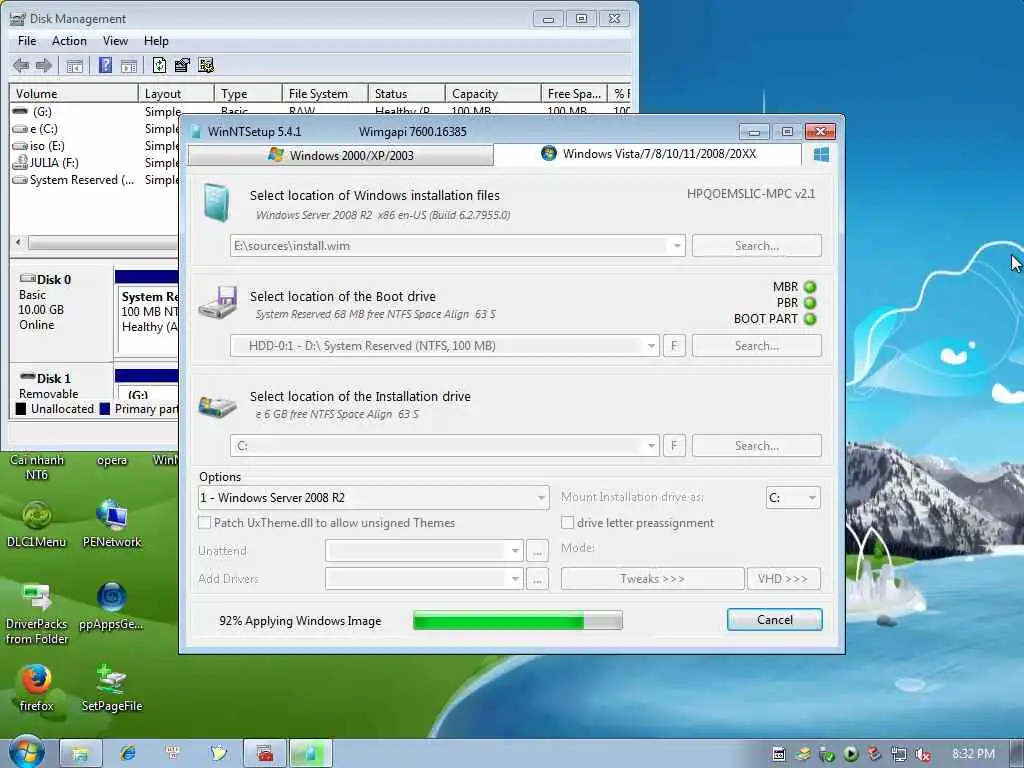Expand the Boot drive HDD-0:1 dropdown
This screenshot has width=1024, height=768.
point(651,346)
